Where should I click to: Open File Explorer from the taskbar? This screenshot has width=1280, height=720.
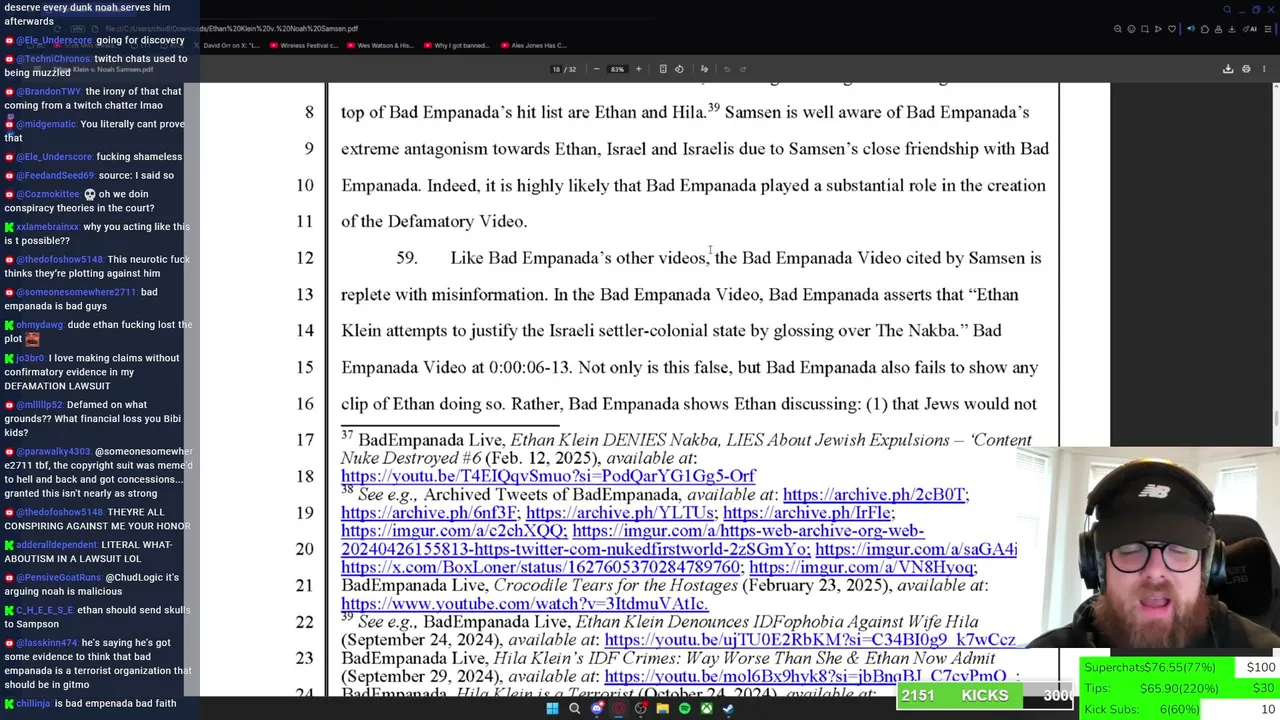[662, 709]
